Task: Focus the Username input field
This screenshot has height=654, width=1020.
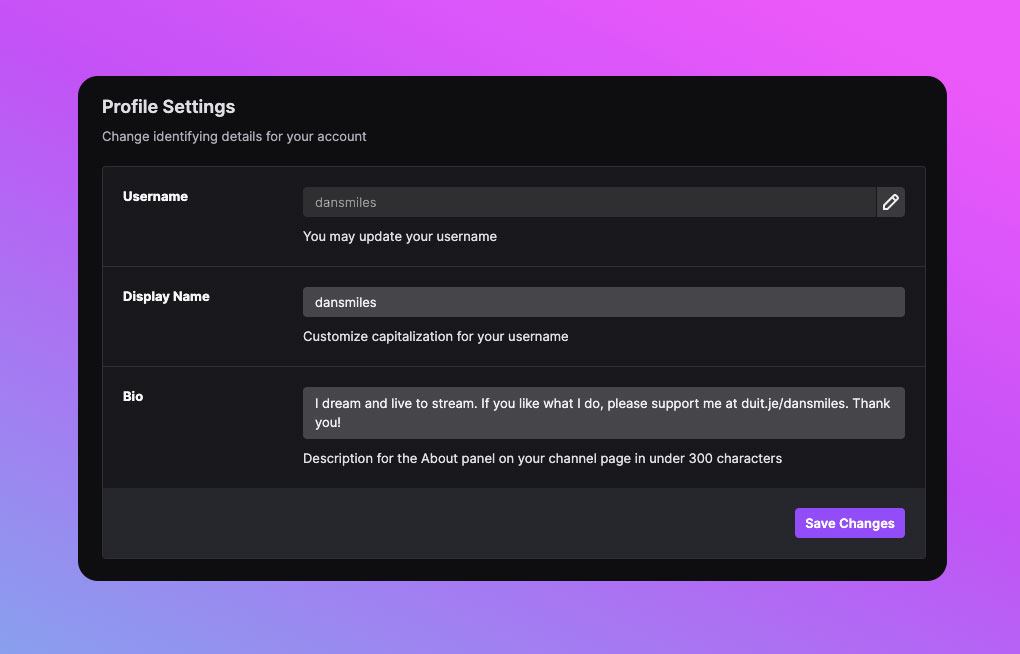Action: [588, 202]
